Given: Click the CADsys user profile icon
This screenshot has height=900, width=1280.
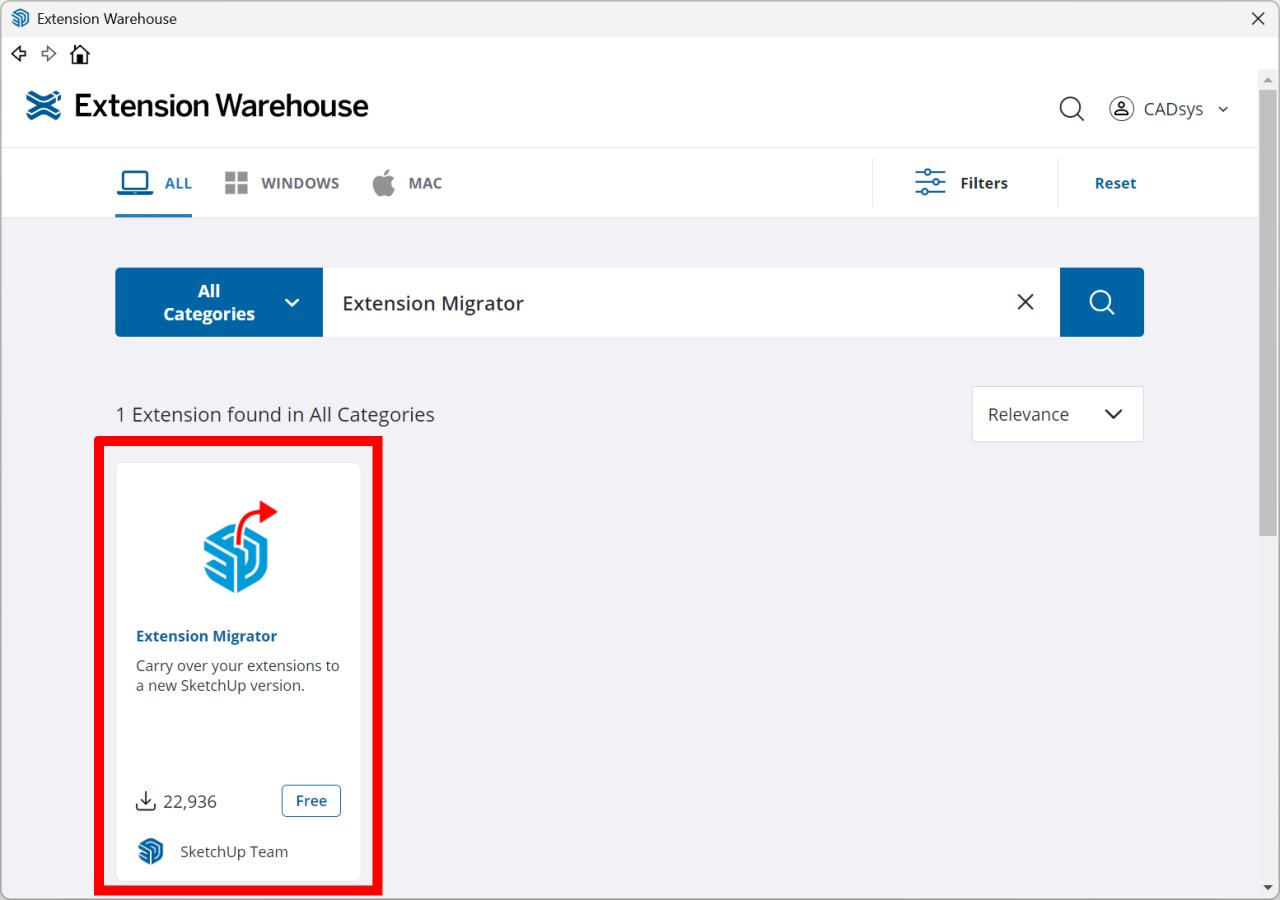Looking at the screenshot, I should click(x=1121, y=109).
